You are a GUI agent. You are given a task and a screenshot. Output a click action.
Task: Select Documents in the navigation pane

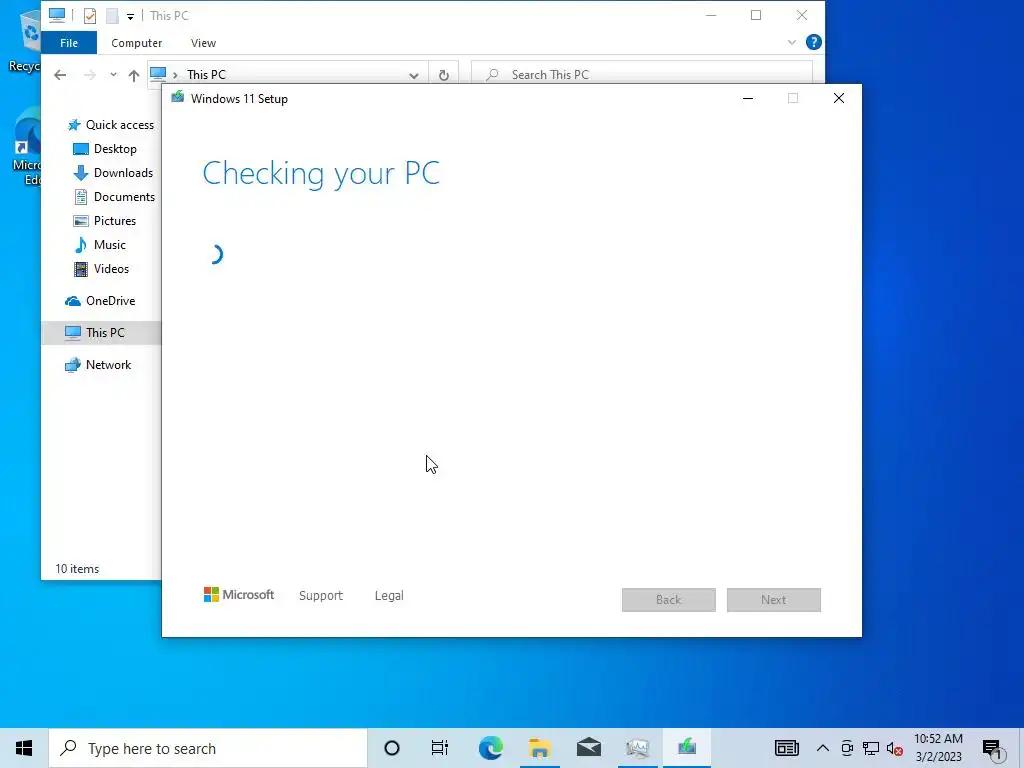point(114,197)
